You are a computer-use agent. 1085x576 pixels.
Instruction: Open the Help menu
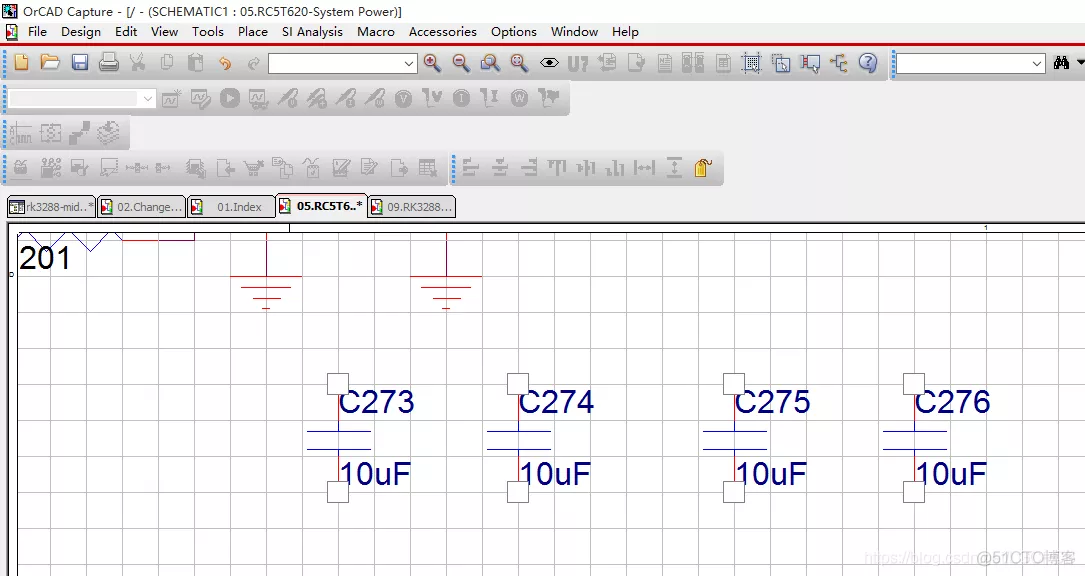[625, 32]
